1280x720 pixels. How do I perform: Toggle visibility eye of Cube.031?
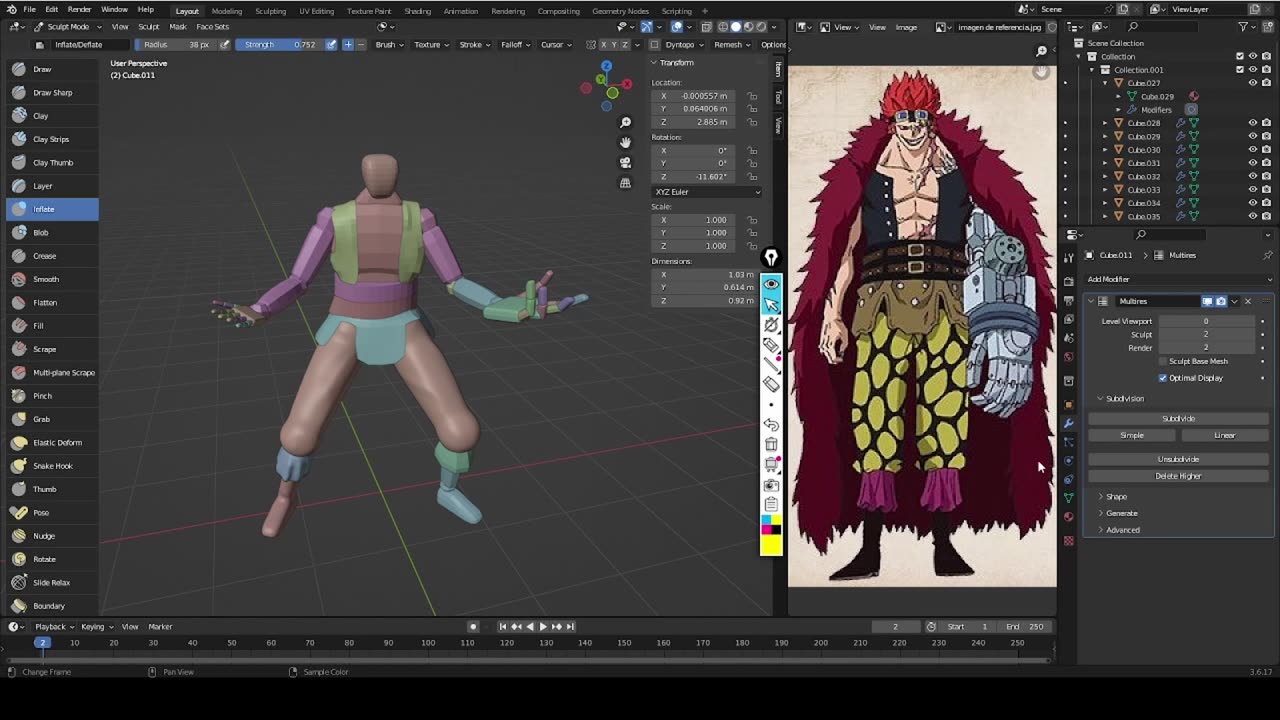(1252, 163)
